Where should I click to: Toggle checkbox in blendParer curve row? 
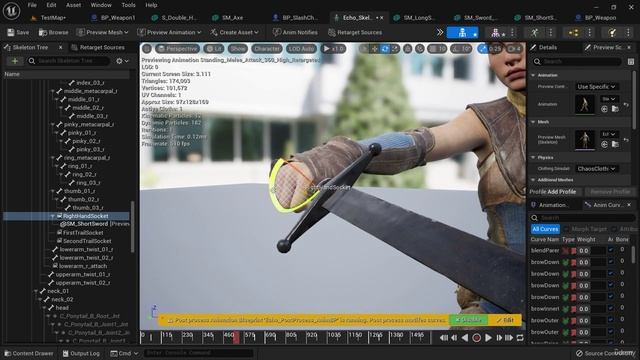(611, 250)
